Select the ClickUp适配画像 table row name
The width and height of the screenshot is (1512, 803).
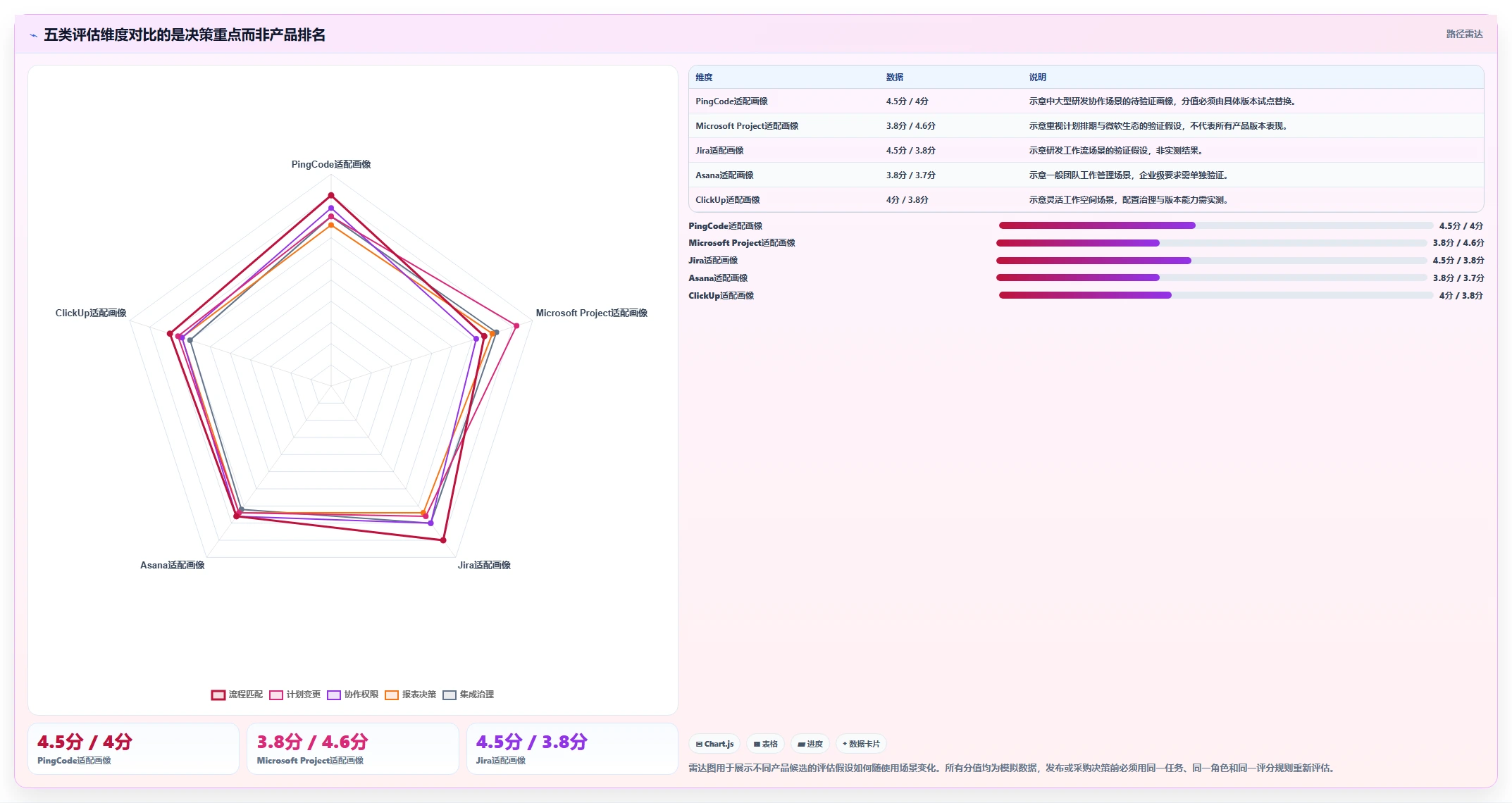pos(727,200)
